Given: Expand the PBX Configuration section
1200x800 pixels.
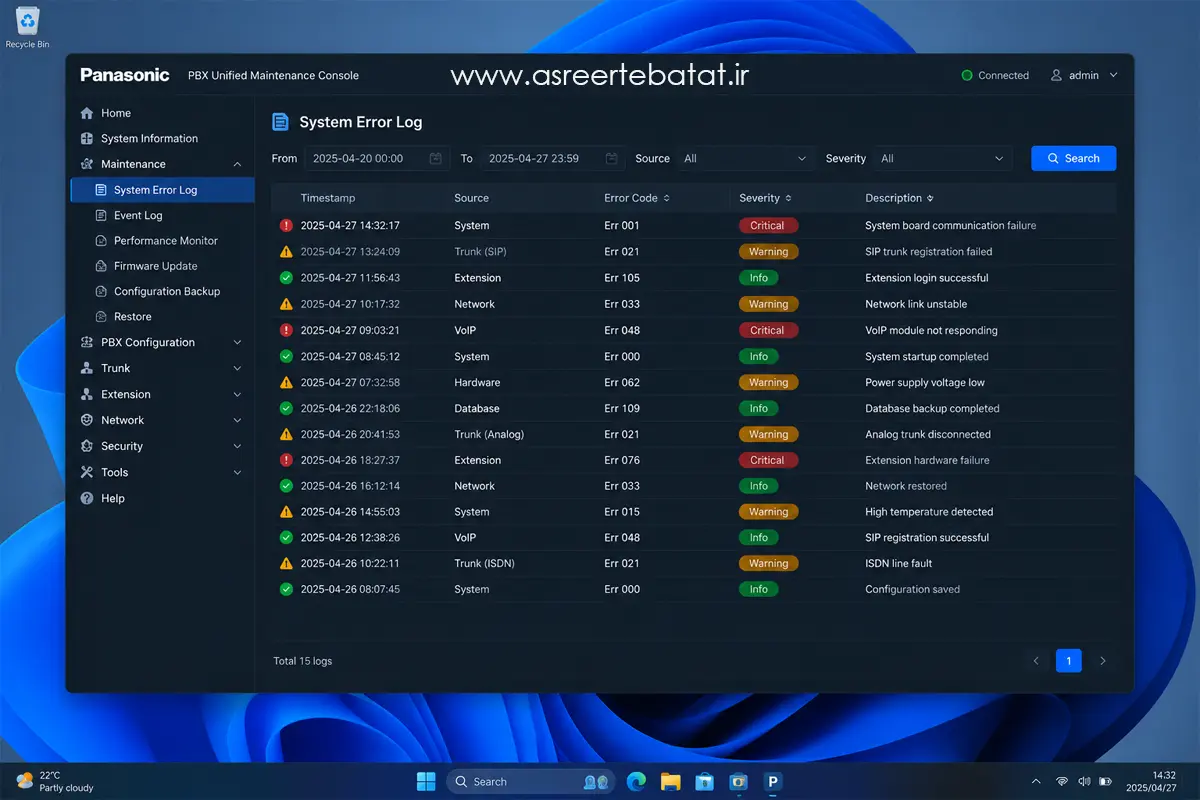Looking at the screenshot, I should 237,342.
